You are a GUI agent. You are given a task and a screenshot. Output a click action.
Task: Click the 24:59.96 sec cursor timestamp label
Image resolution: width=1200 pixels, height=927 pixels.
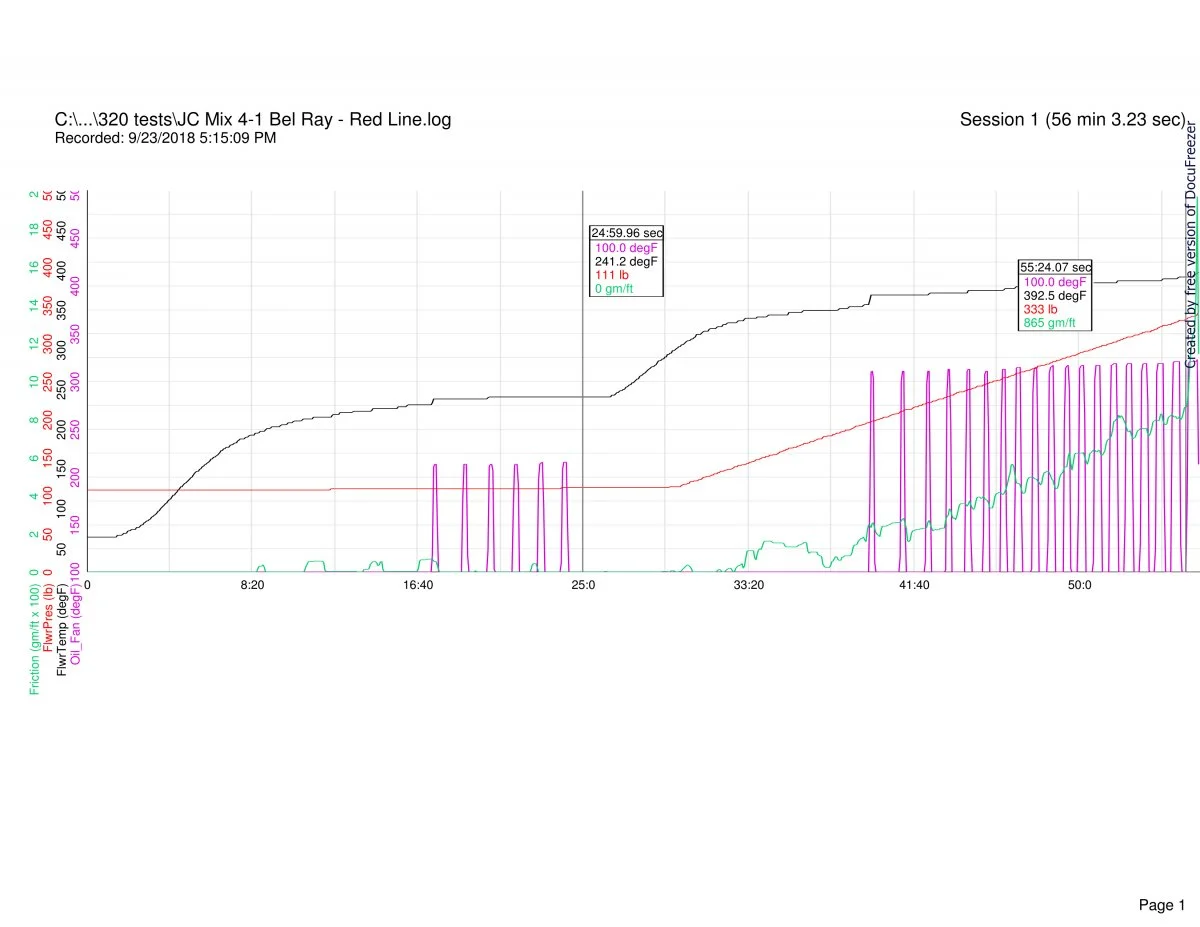(x=627, y=233)
